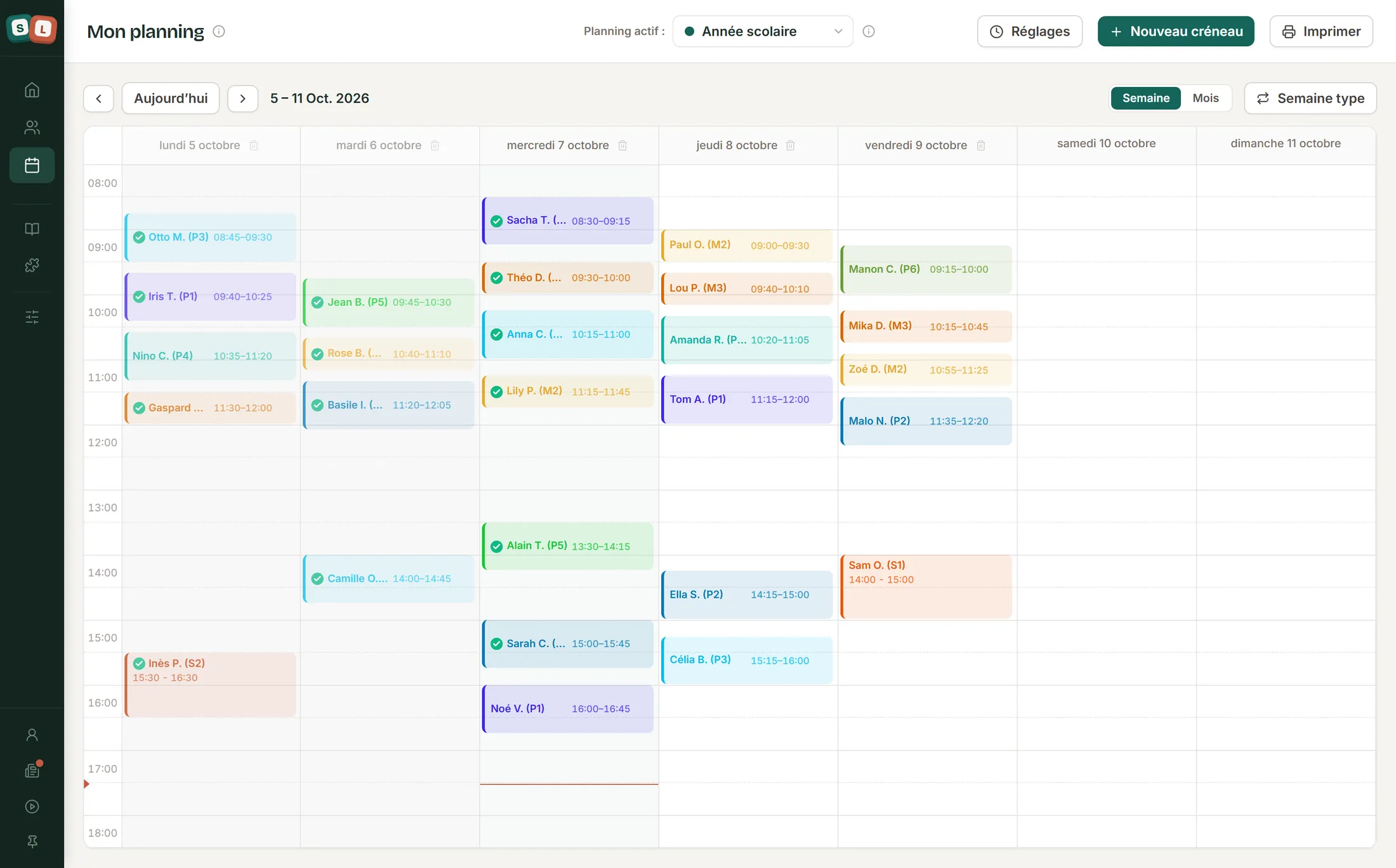Select the calendar planning icon in sidebar
This screenshot has height=868, width=1396.
[32, 166]
